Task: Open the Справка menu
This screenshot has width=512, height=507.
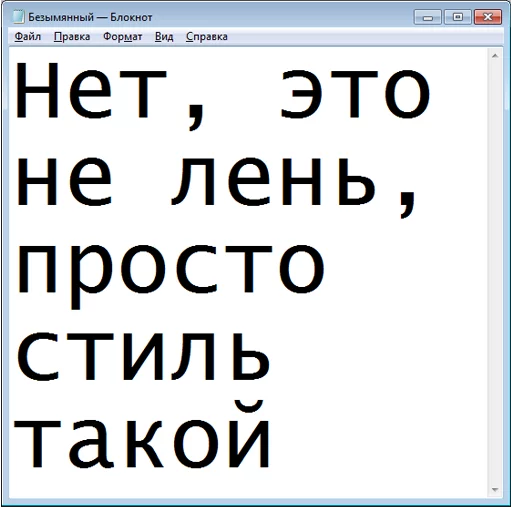Action: 207,36
